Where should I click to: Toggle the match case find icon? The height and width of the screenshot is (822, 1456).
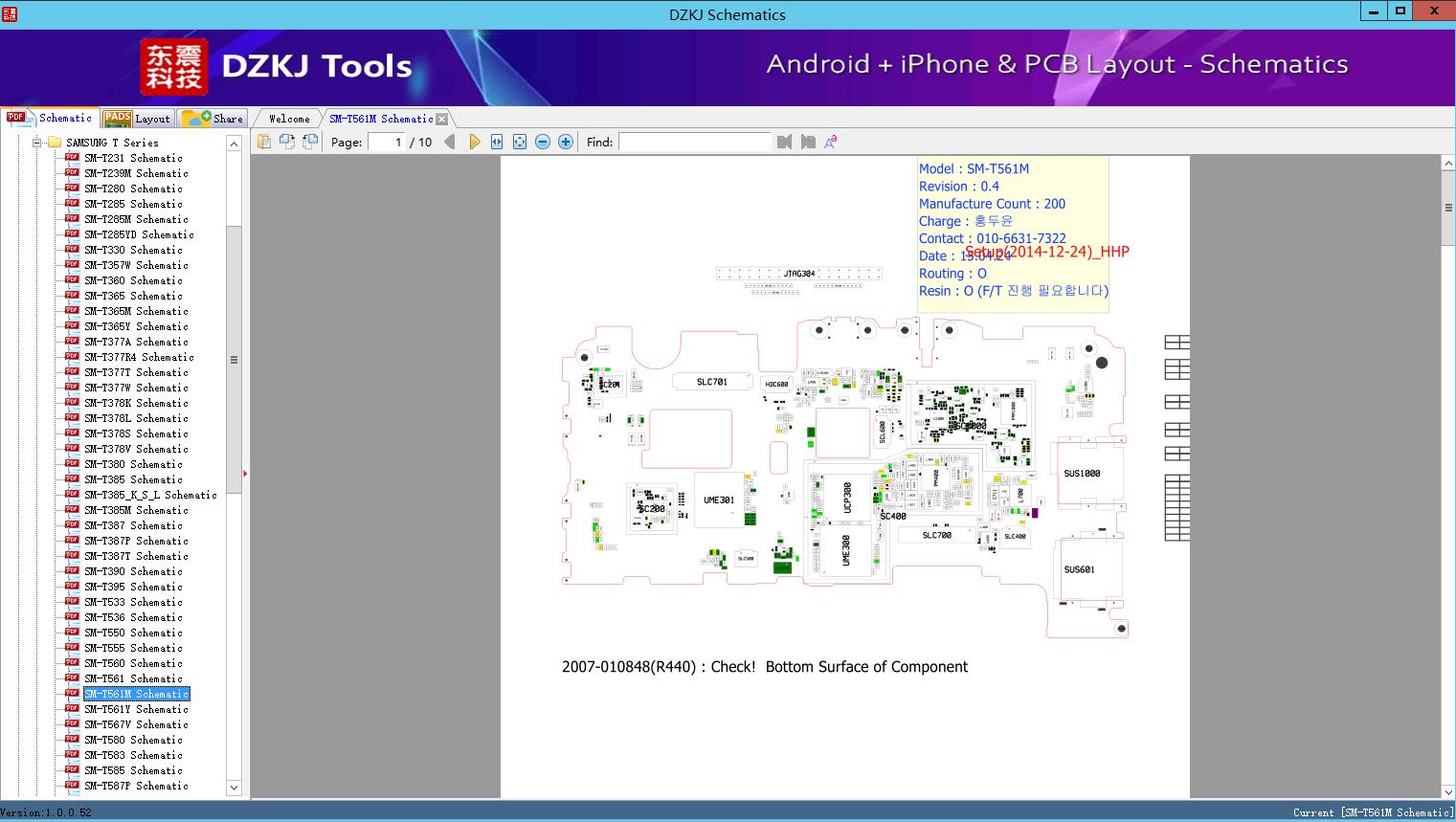click(831, 142)
